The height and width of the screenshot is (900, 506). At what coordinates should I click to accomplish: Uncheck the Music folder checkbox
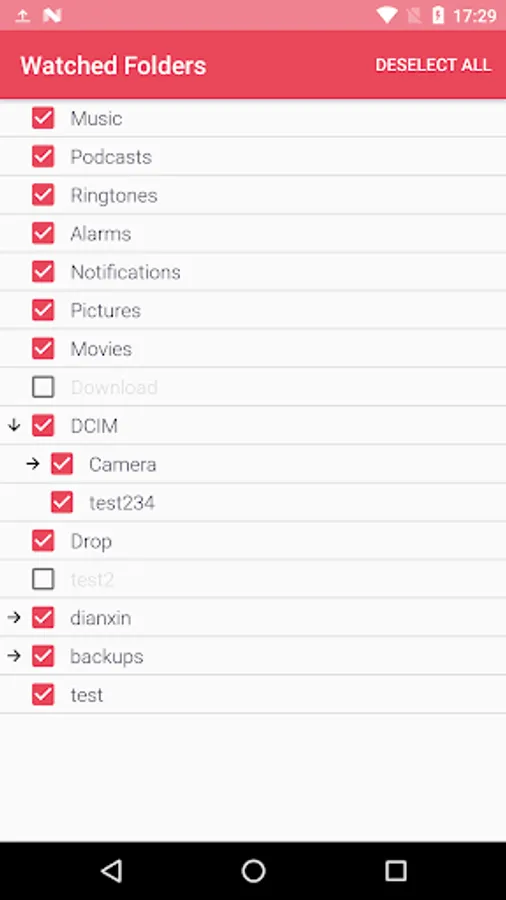pyautogui.click(x=43, y=118)
